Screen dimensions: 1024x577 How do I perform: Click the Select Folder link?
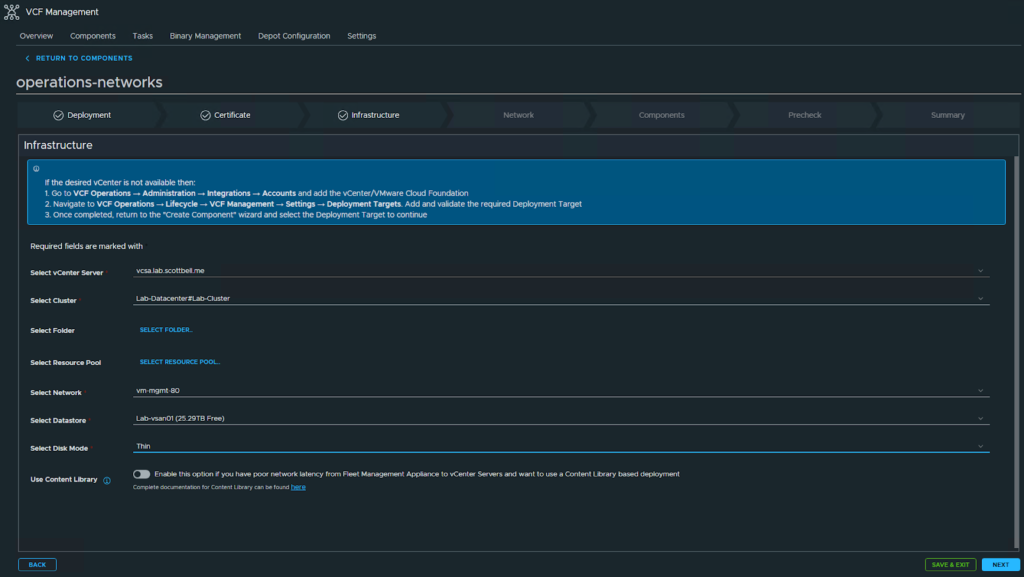pyautogui.click(x=166, y=330)
